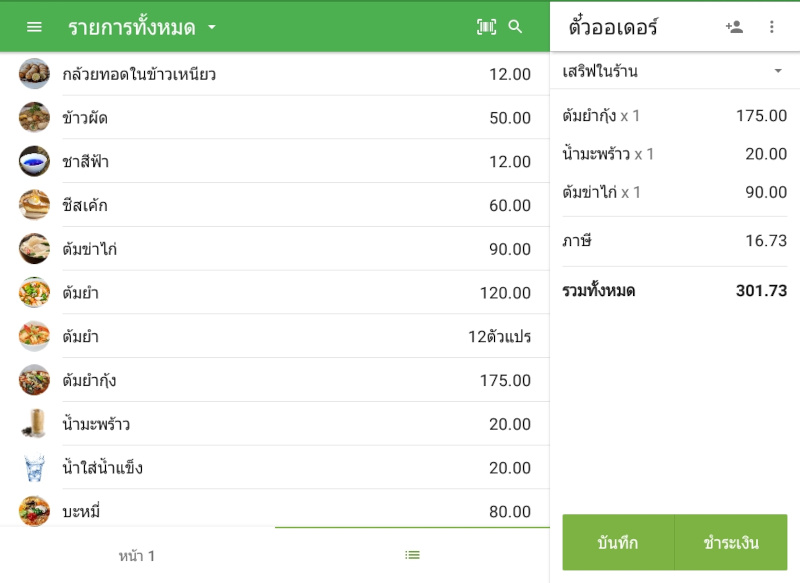Add a customer to the ticket

click(x=733, y=27)
